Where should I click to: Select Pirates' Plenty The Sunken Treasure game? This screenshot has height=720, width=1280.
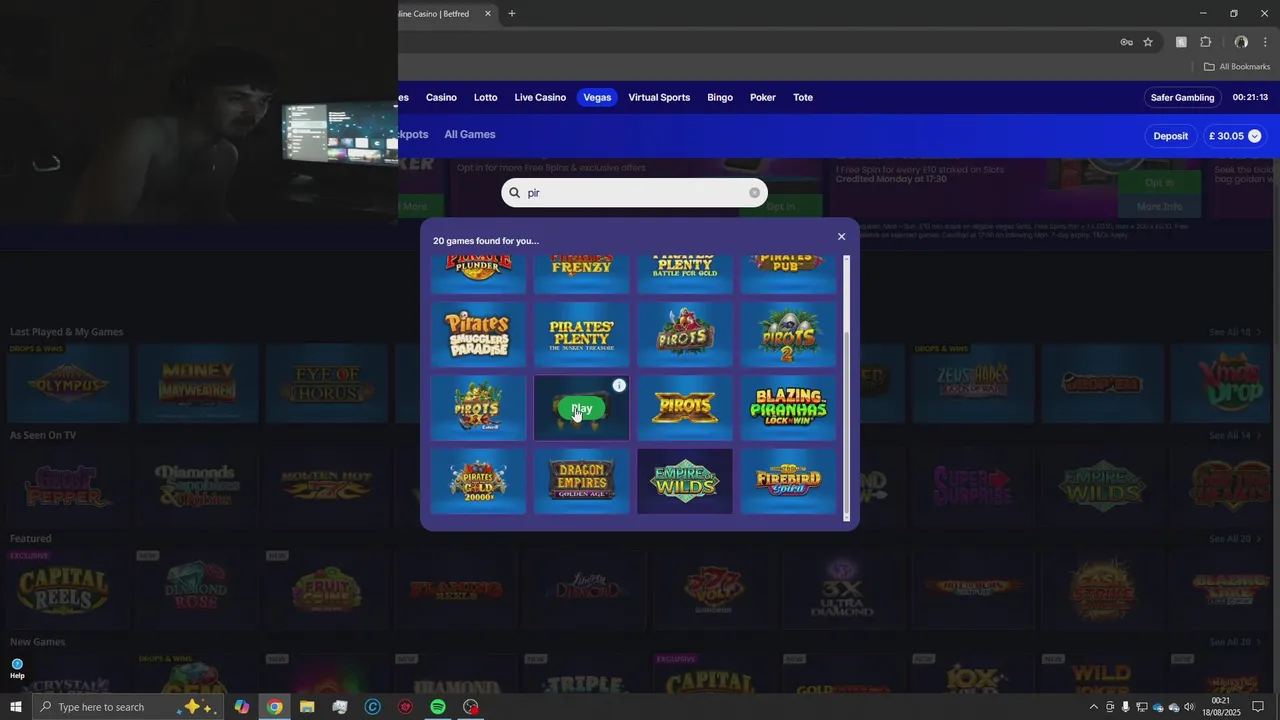[x=581, y=335]
